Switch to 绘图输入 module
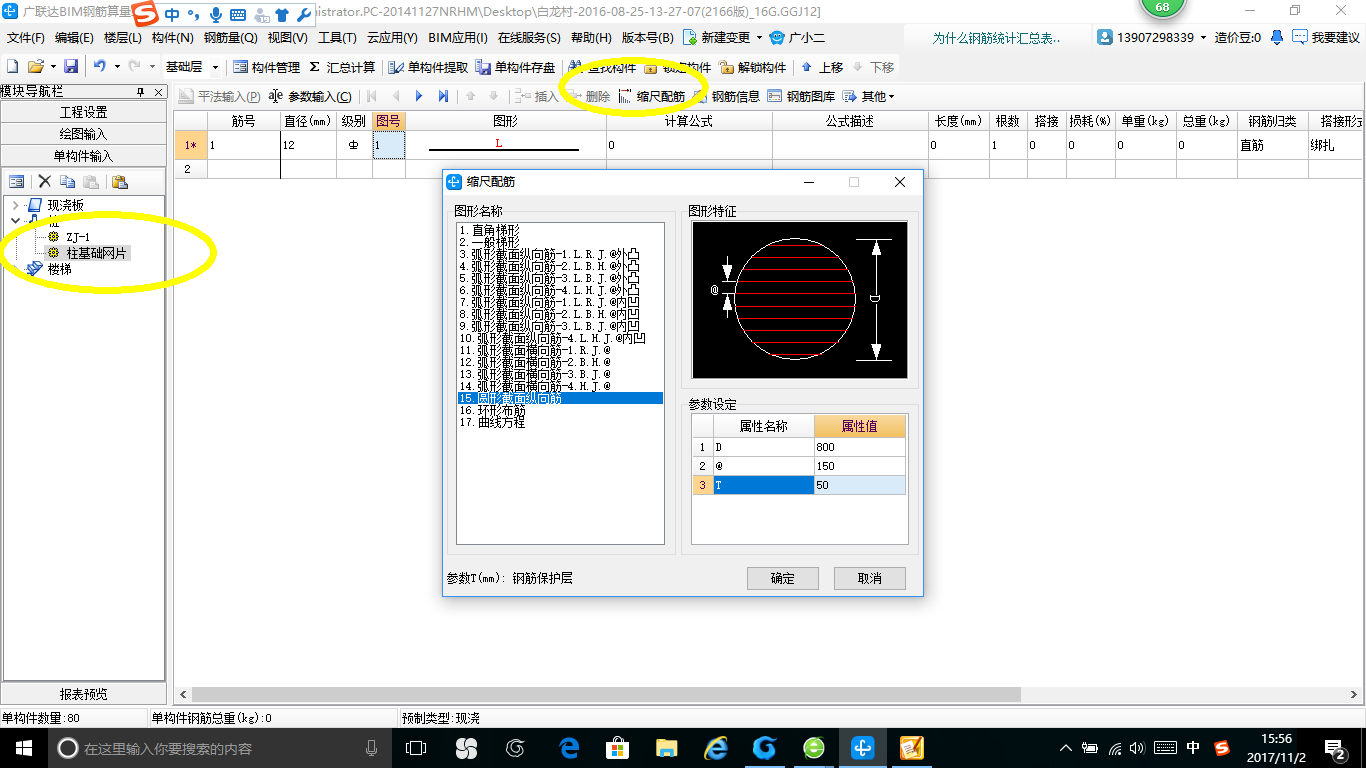 click(84, 134)
